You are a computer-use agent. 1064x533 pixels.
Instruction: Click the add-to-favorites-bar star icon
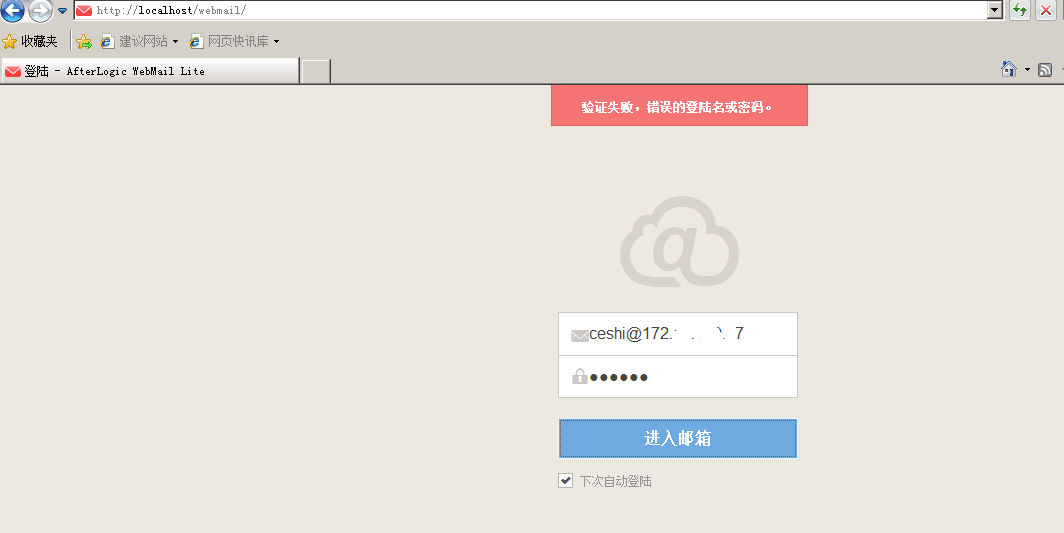[84, 41]
